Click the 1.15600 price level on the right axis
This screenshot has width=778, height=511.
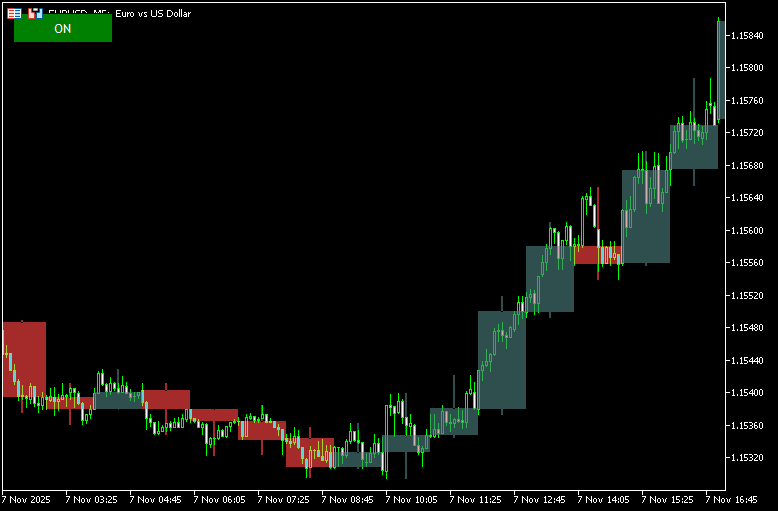747,230
